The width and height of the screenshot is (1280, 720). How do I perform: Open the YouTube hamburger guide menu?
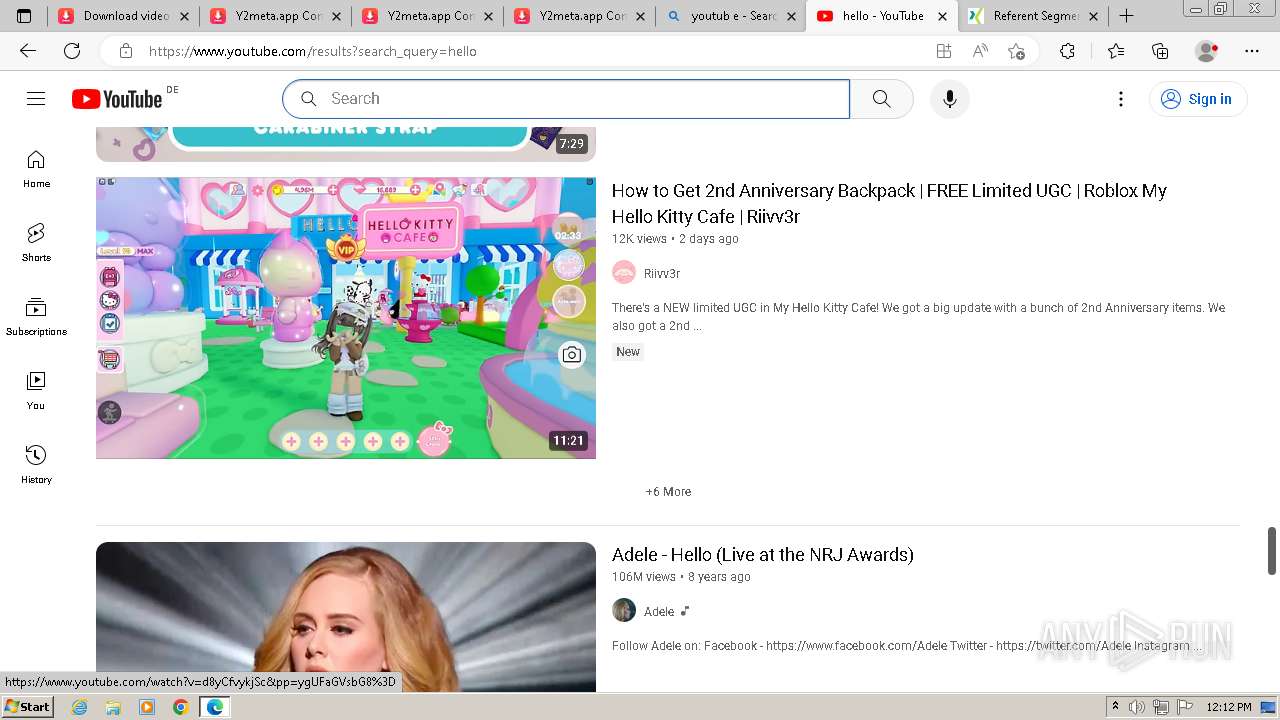point(36,98)
